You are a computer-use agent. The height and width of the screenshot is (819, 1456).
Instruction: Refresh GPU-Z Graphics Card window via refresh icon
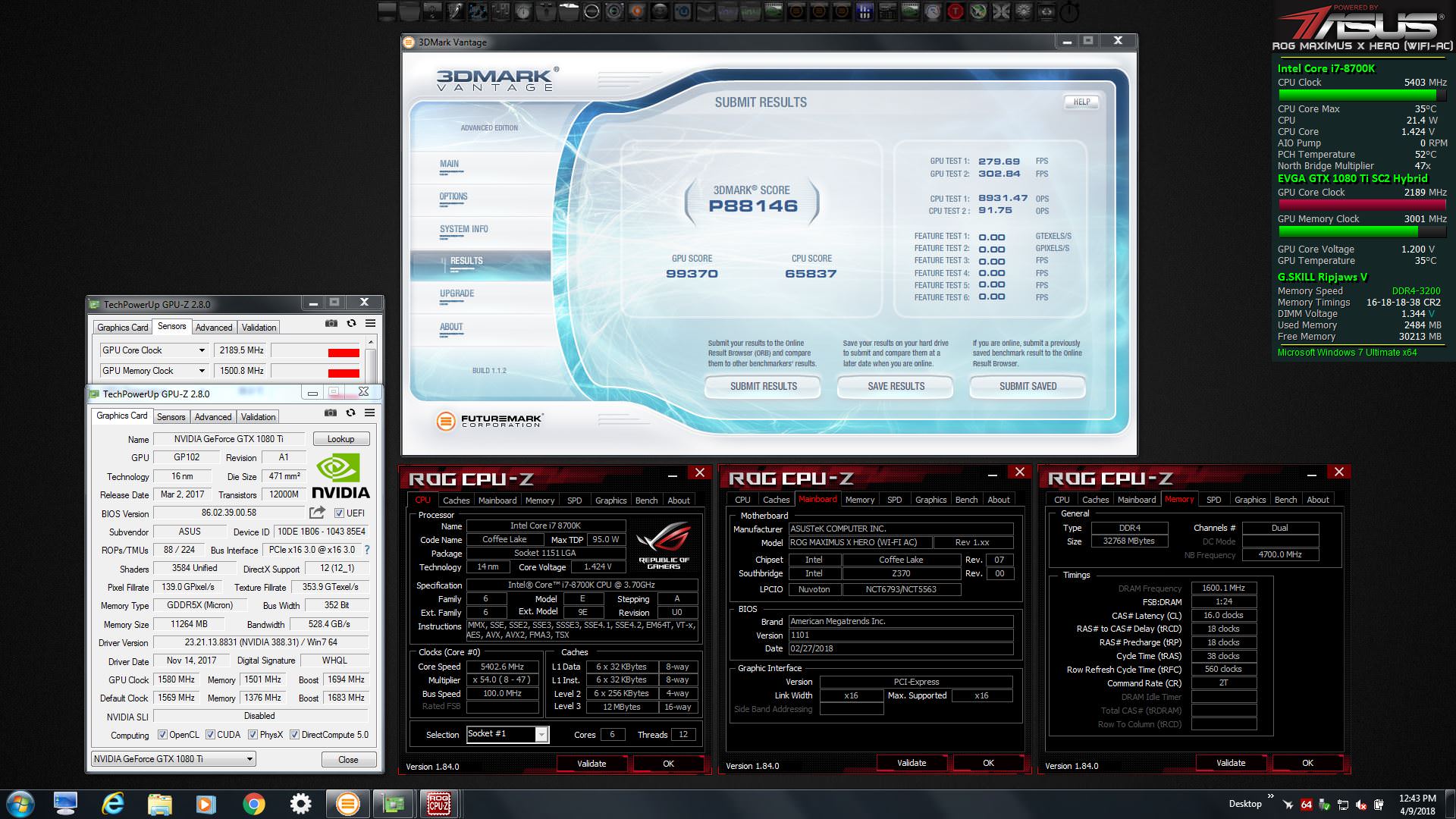click(350, 413)
